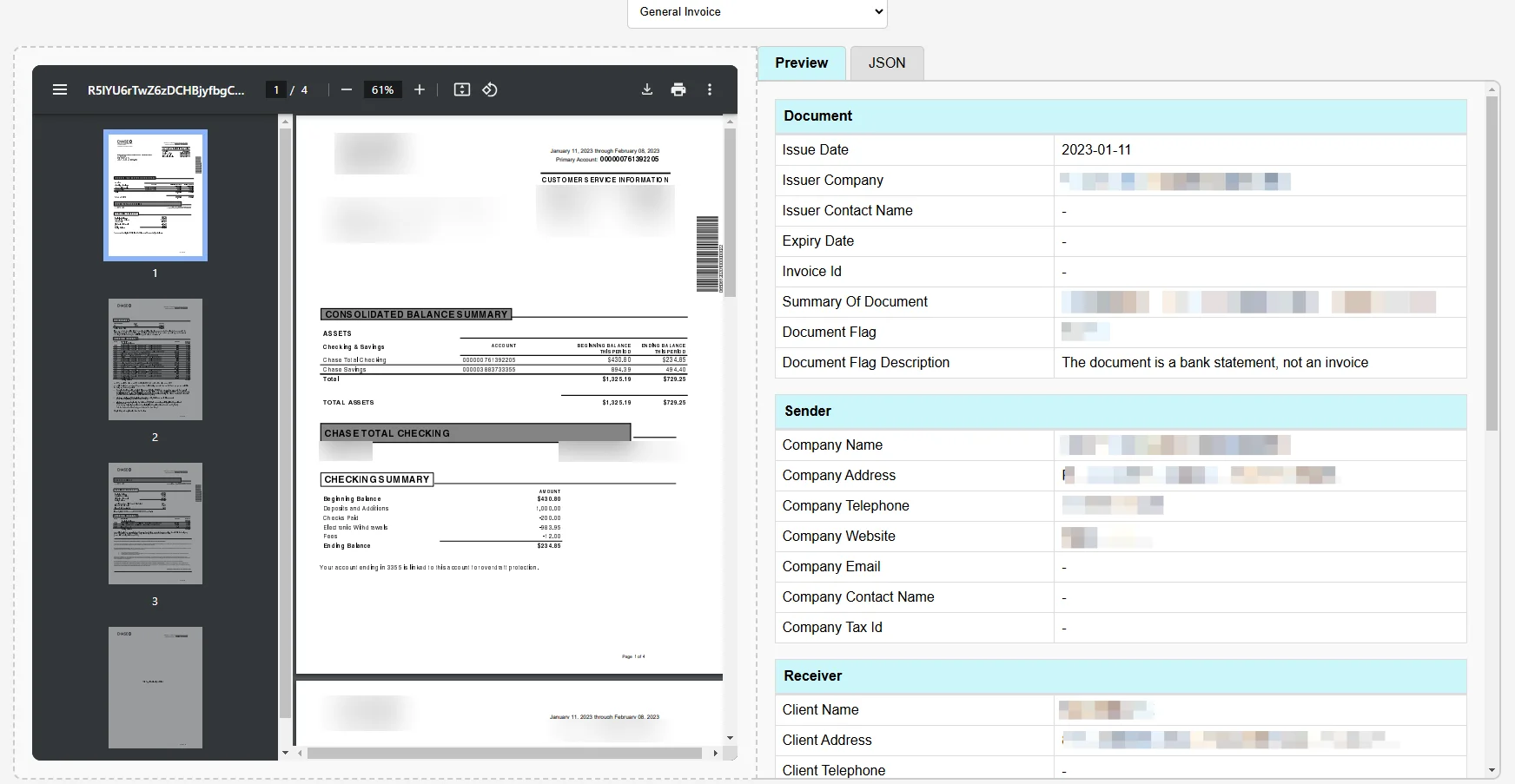
Task: Switch to the JSON tab
Action: click(886, 63)
